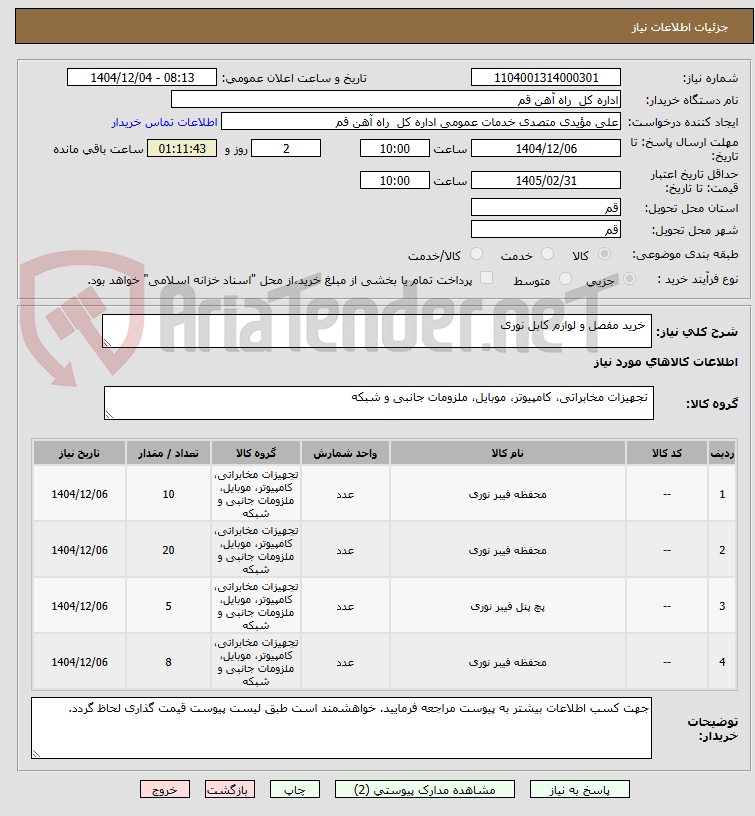This screenshot has width=755, height=816.
Task: Click the need number field 1104001314000301
Action: [x=546, y=78]
